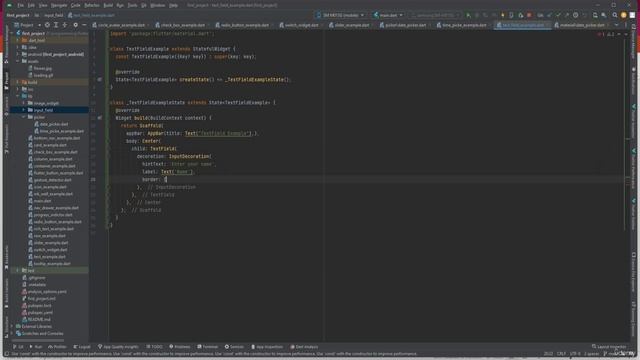Open the Build menu
Screen dimensions: 640x360
(108, 5)
